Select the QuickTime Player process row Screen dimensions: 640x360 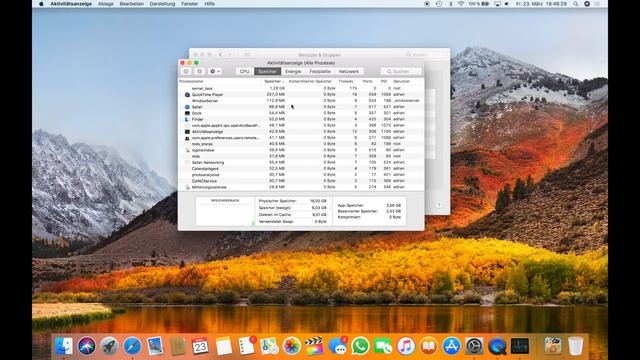tap(301, 94)
